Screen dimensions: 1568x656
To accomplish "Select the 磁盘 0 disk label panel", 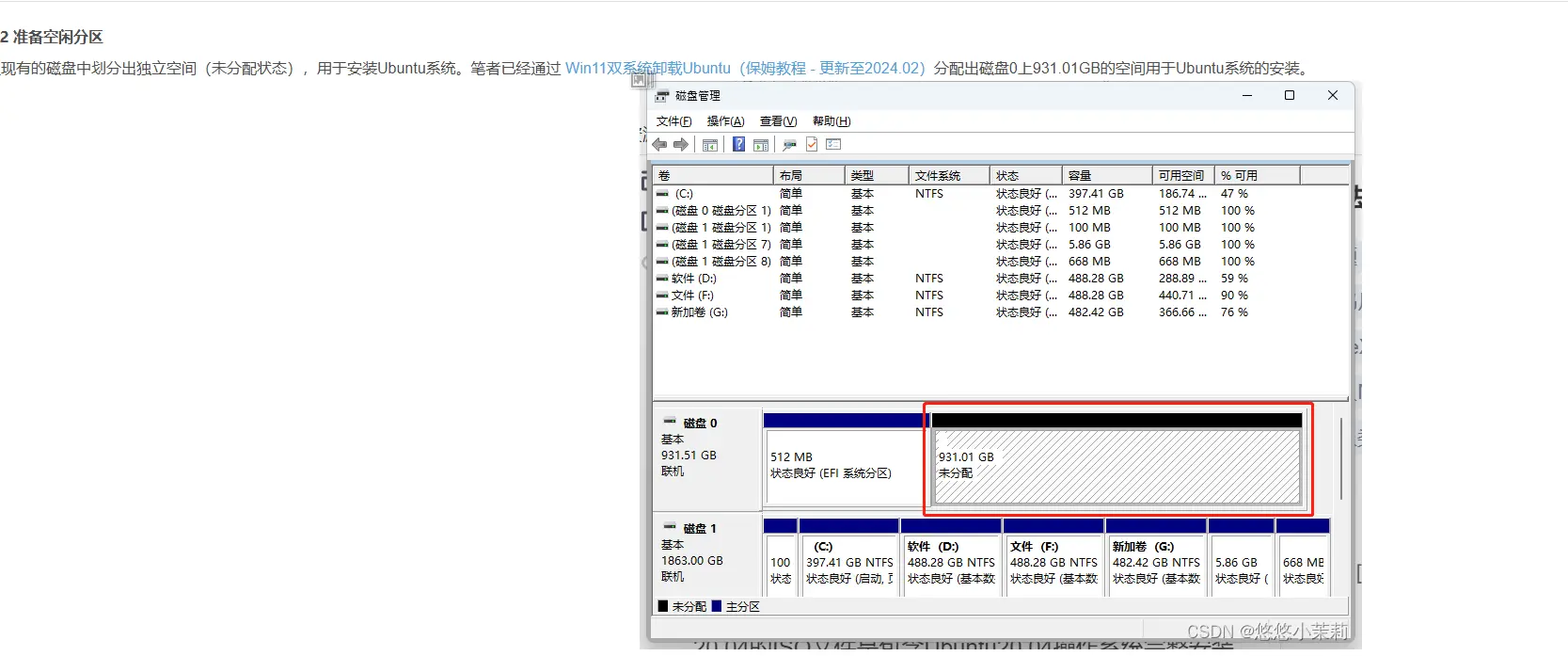I will pos(706,458).
